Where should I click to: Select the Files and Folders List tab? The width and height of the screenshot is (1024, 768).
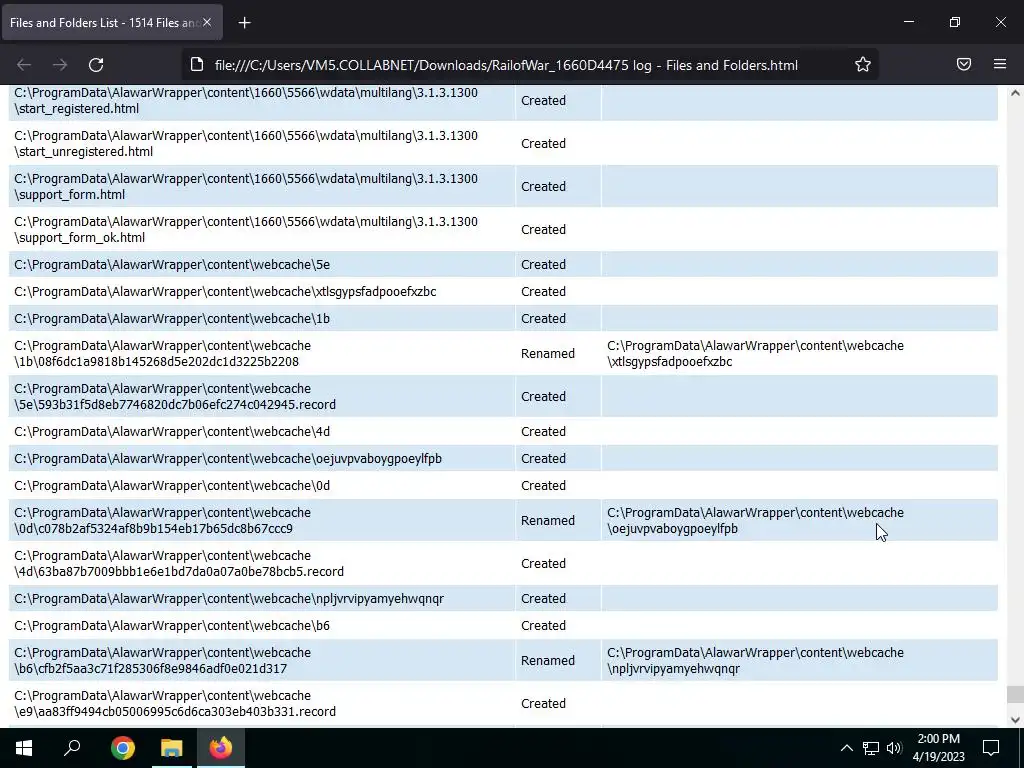tap(112, 22)
